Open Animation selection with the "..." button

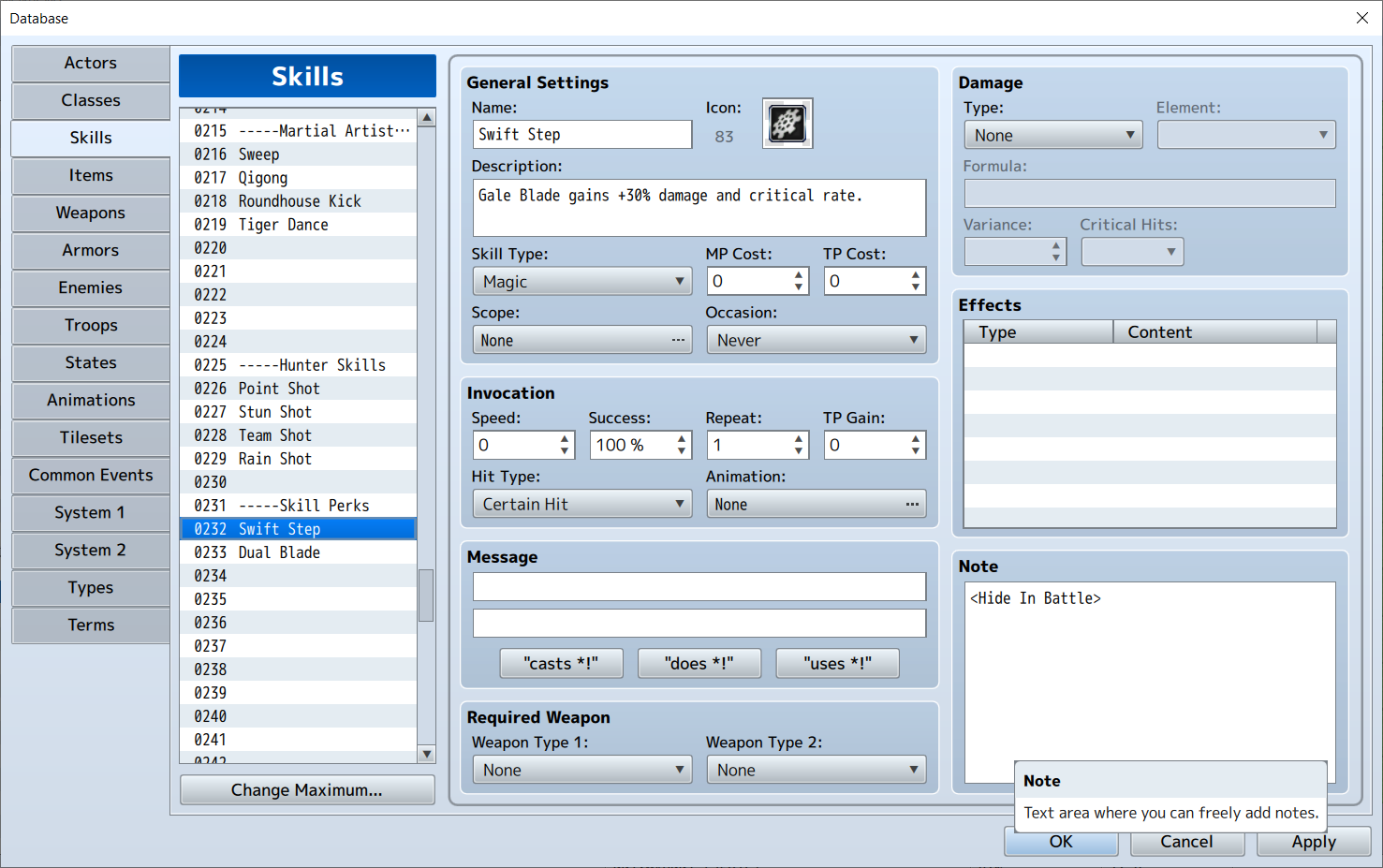[910, 504]
